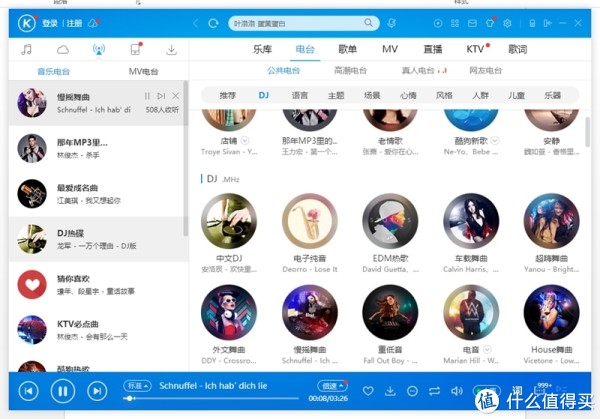Open the more options ellipsis icon
This screenshot has height=419, width=600.
pyautogui.click(x=412, y=391)
